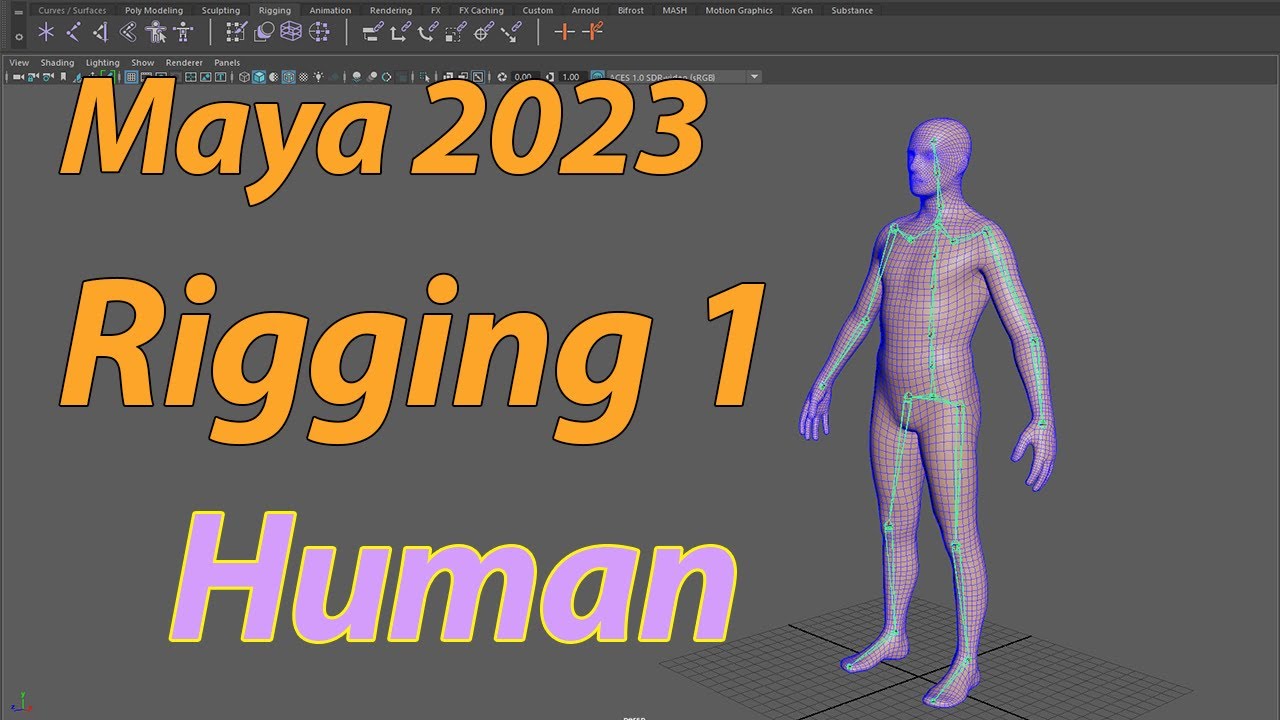
Task: Switch to the Motion Graphics shelf tab
Action: (739, 10)
